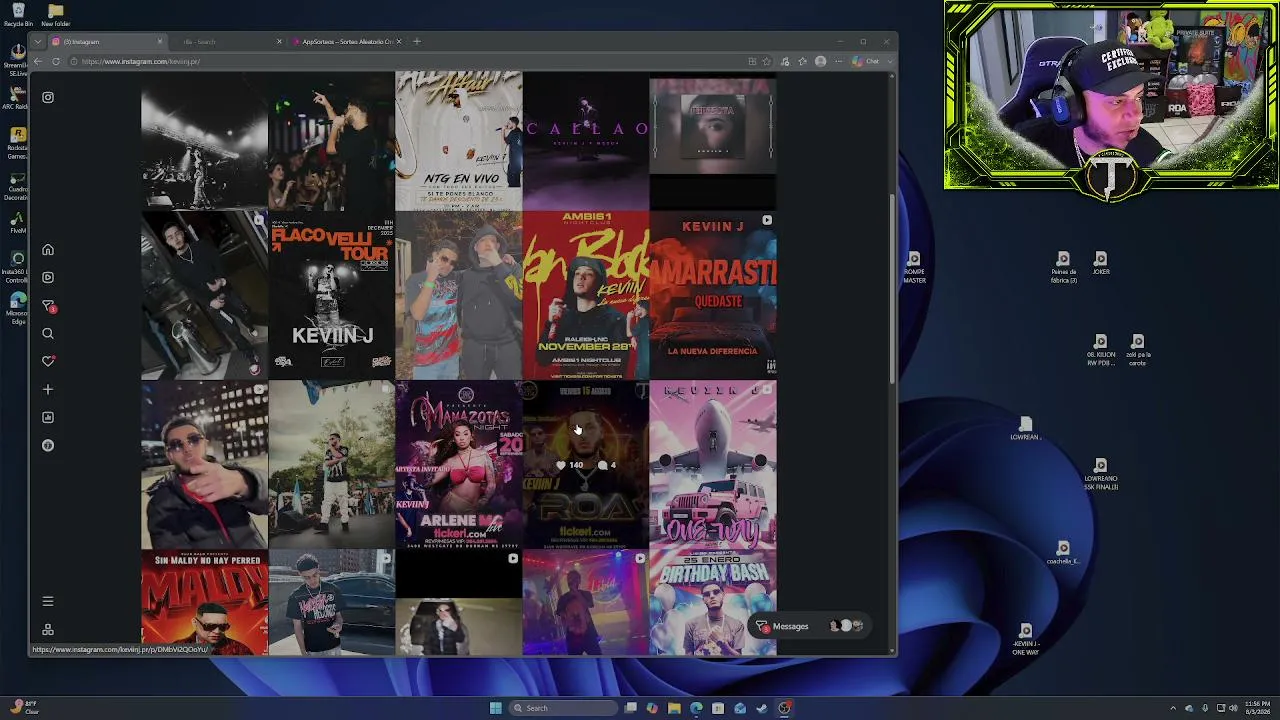
Task: Select the KEVIIN J - ONE WAY desktop file
Action: (x=1025, y=638)
